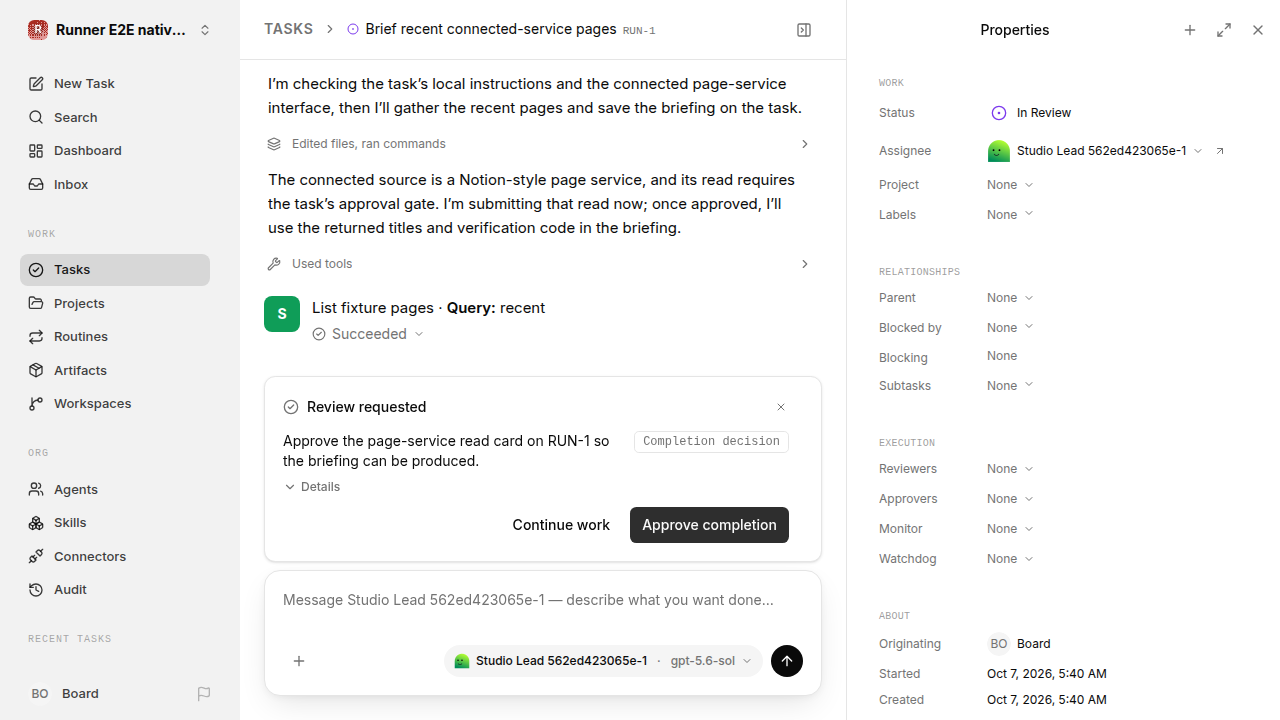Click the open-assignee arrow icon
Viewport: 1280px width, 720px height.
1220,151
